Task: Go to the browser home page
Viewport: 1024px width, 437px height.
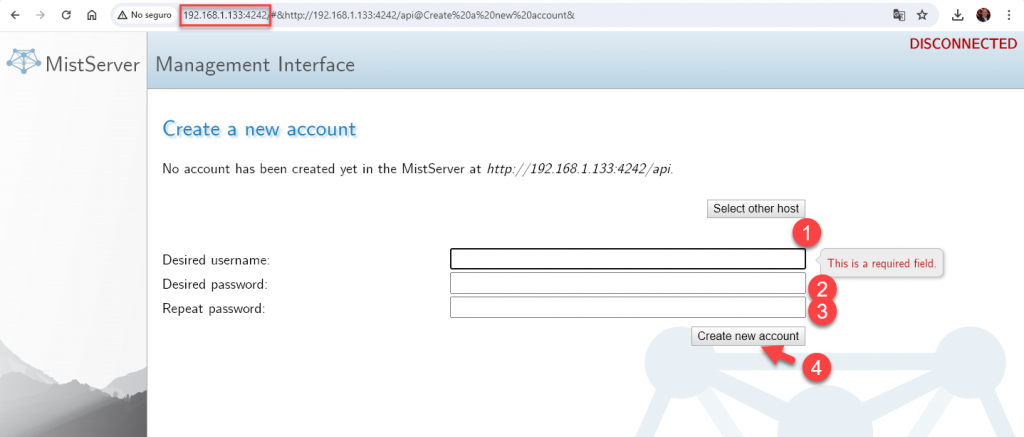Action: pyautogui.click(x=92, y=16)
